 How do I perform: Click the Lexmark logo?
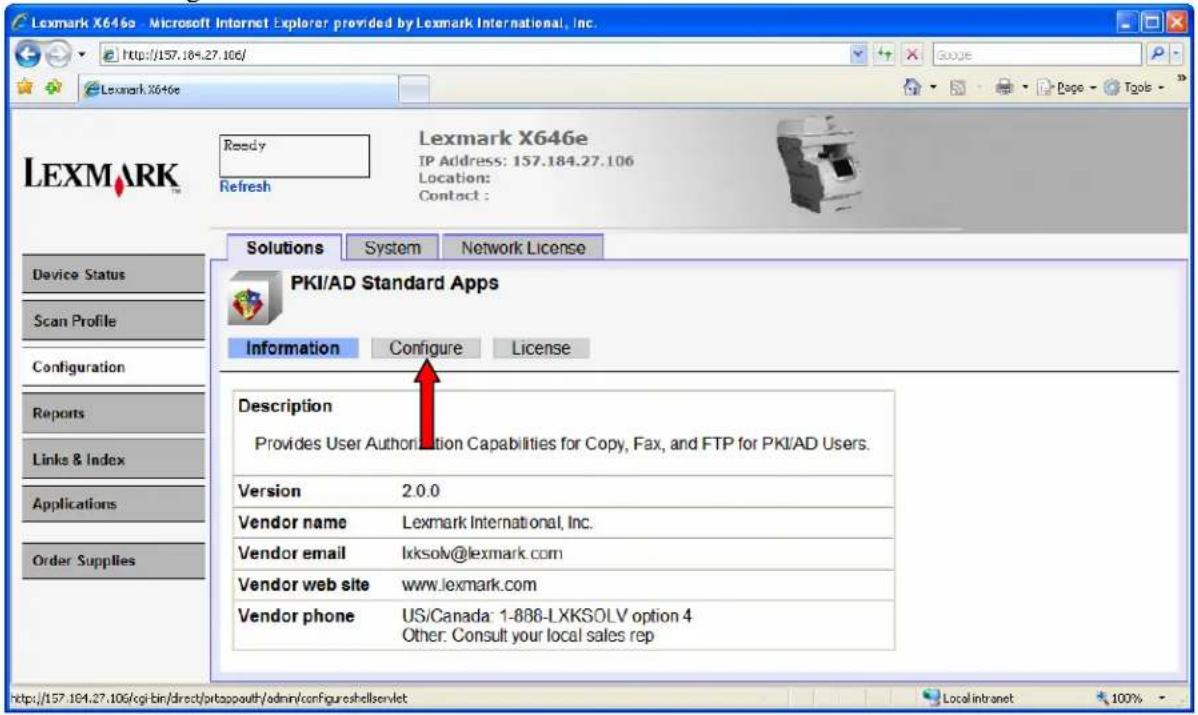tap(102, 176)
